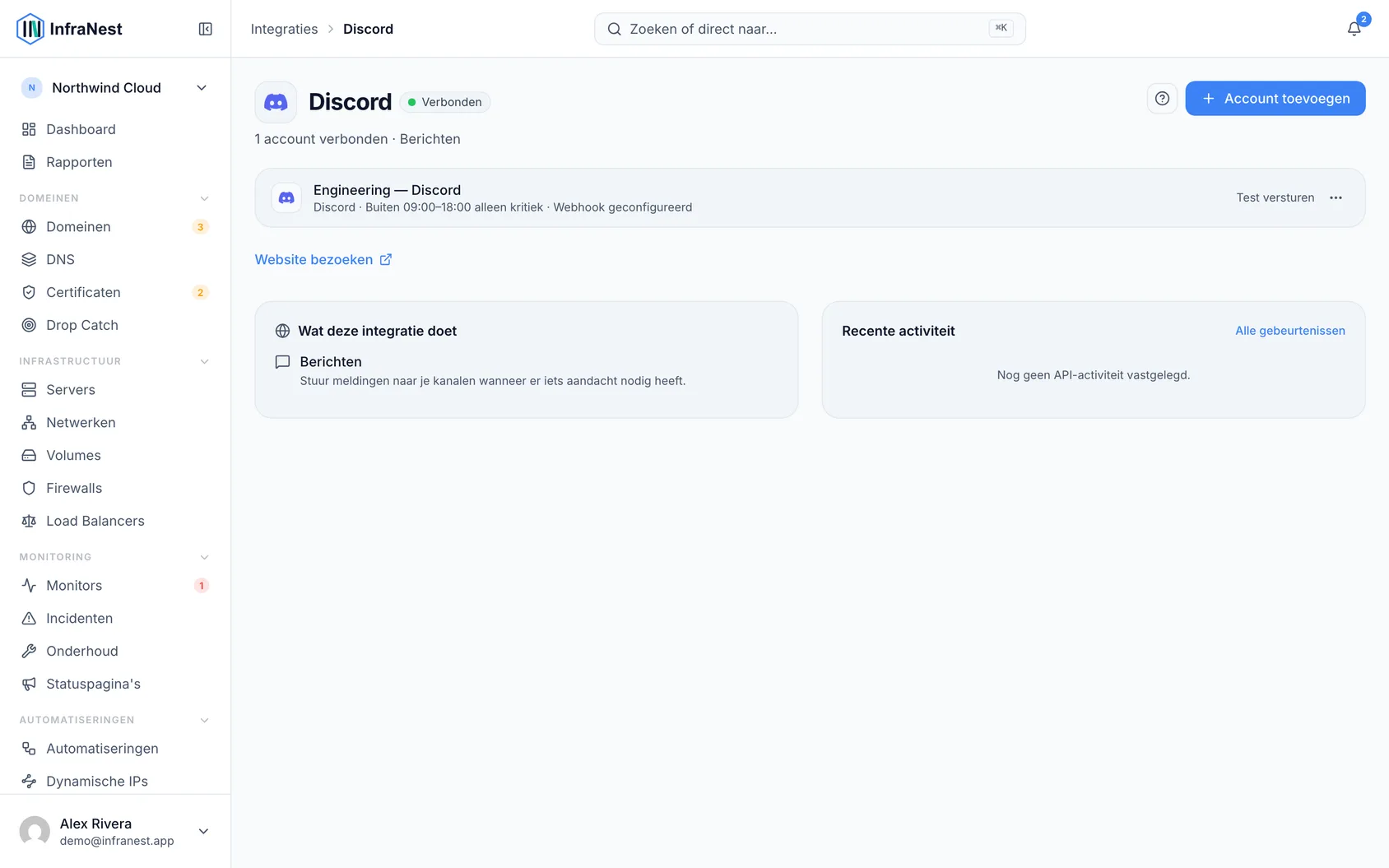Image resolution: width=1389 pixels, height=868 pixels.
Task: Click the Account toevoegen button
Action: pos(1275,99)
